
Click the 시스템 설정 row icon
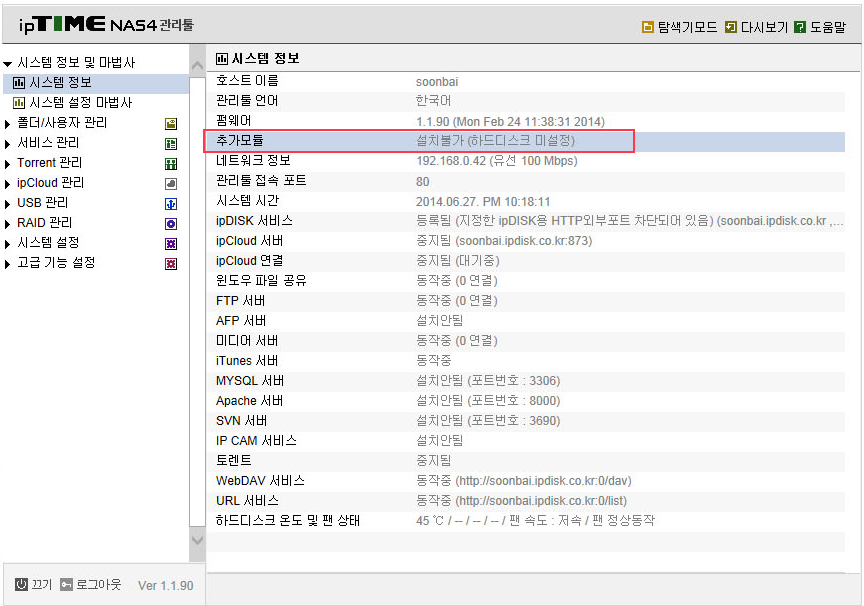tap(171, 244)
